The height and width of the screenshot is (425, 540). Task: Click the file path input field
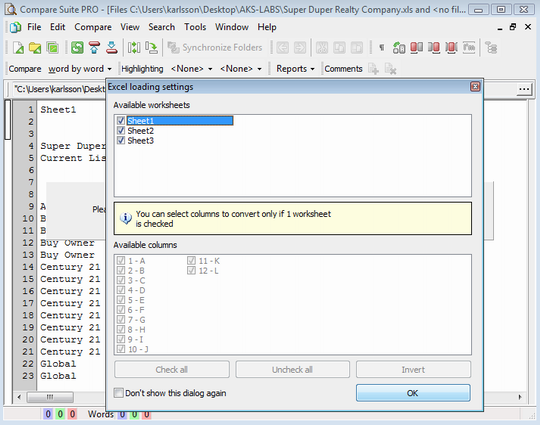coord(59,89)
